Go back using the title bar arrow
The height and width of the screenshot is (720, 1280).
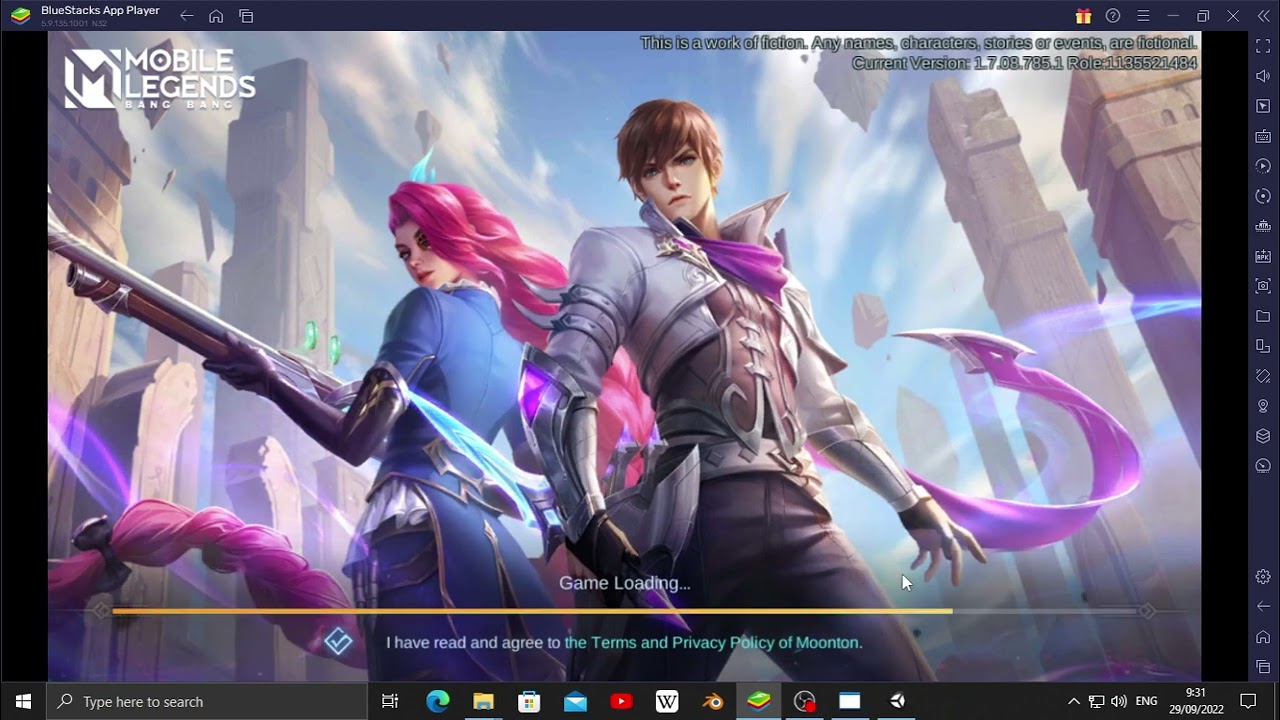[x=186, y=16]
